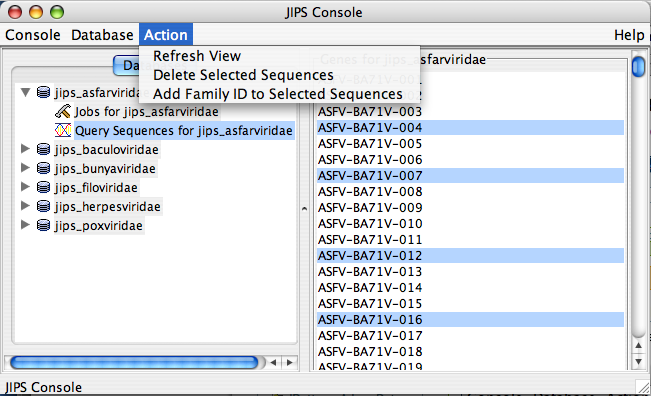Expand the jips_herpesviridae node

(25, 205)
